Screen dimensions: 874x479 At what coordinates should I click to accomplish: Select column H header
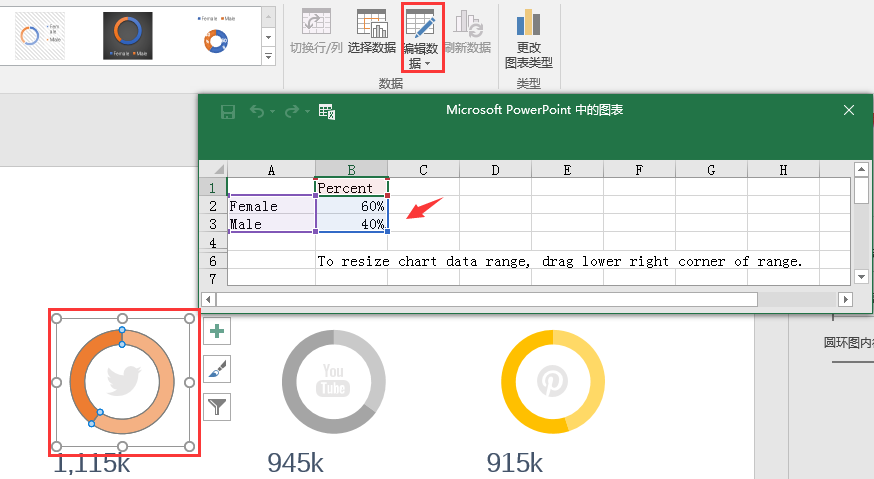(x=783, y=170)
